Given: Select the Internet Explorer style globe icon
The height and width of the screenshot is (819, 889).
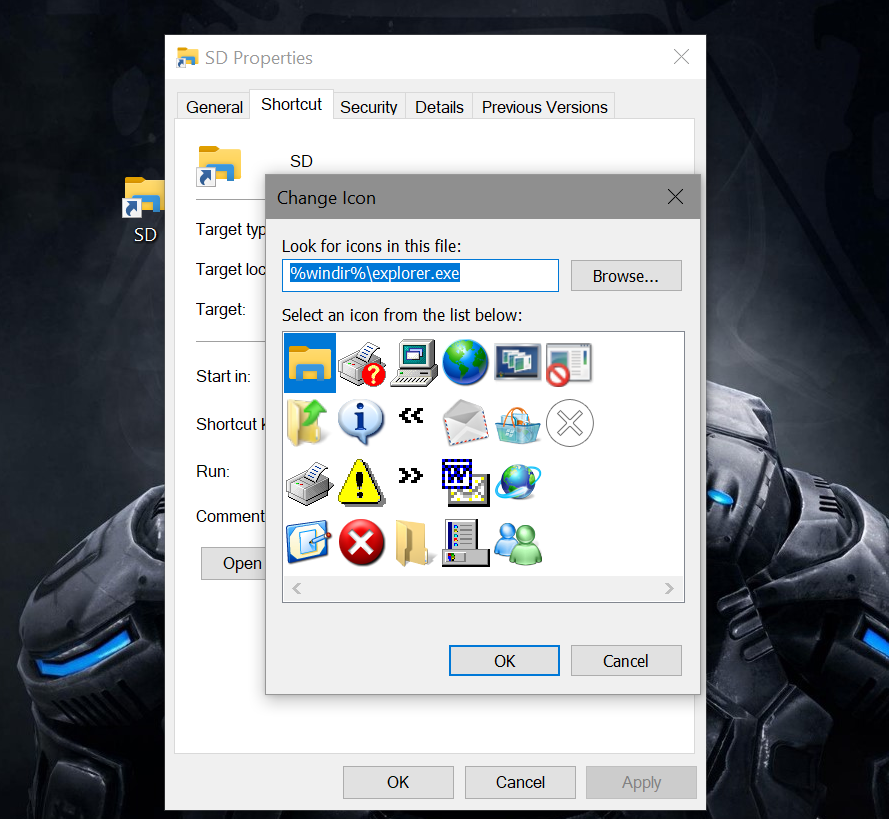Looking at the screenshot, I should tap(518, 482).
